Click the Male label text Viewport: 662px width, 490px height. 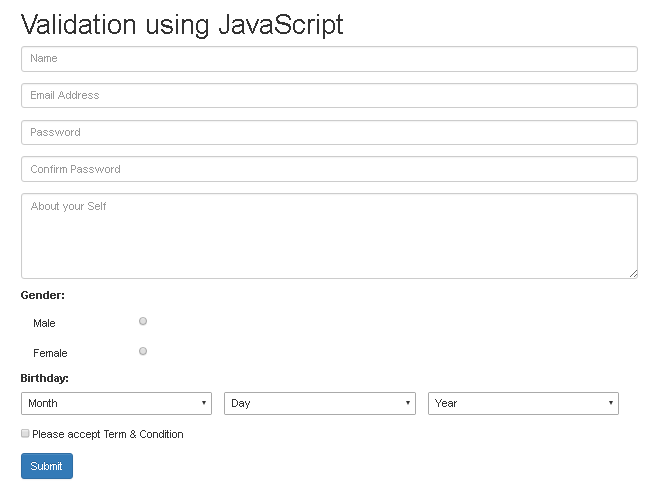(44, 323)
